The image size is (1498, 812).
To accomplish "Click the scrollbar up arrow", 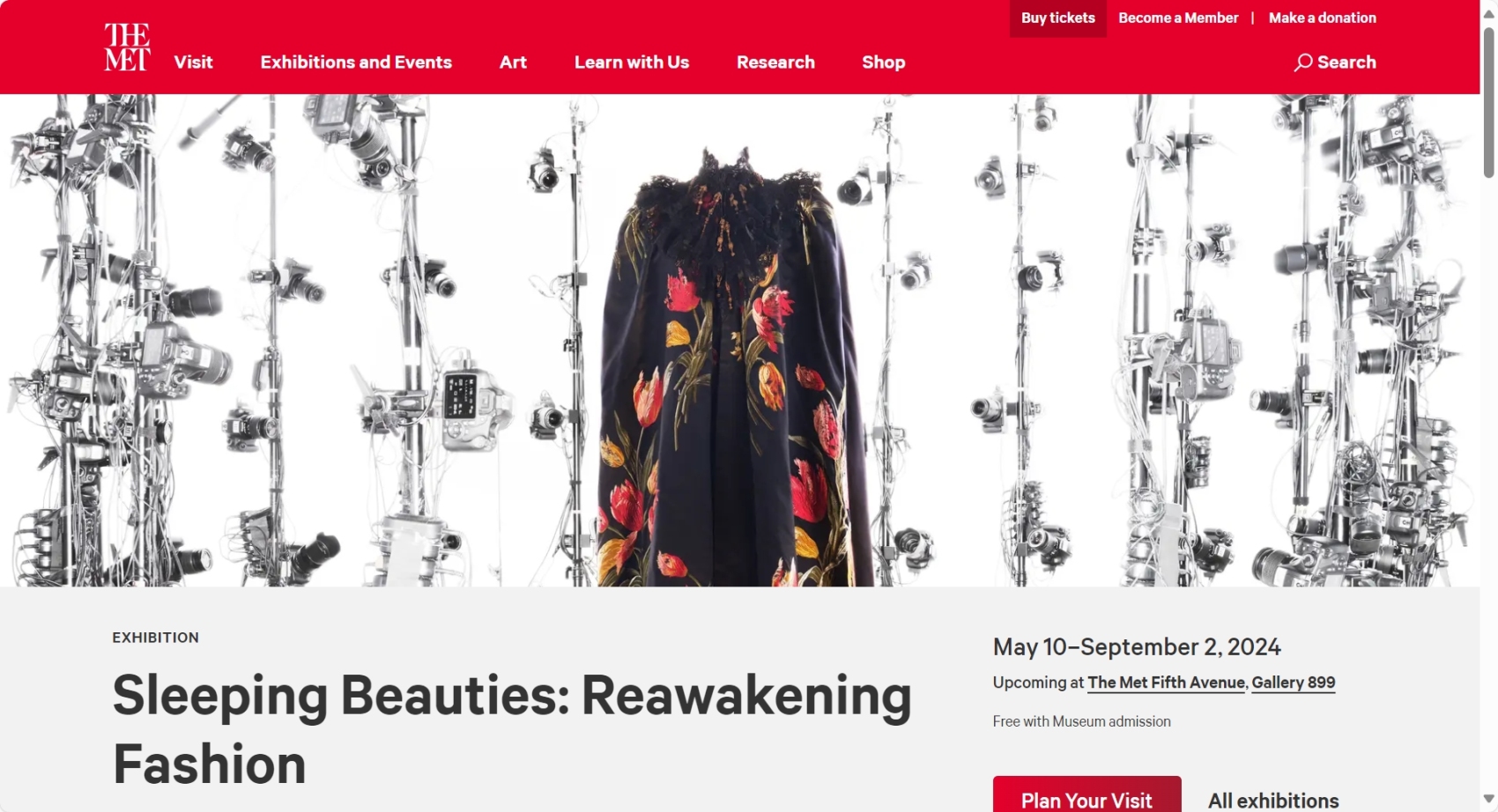I will pyautogui.click(x=1489, y=12).
